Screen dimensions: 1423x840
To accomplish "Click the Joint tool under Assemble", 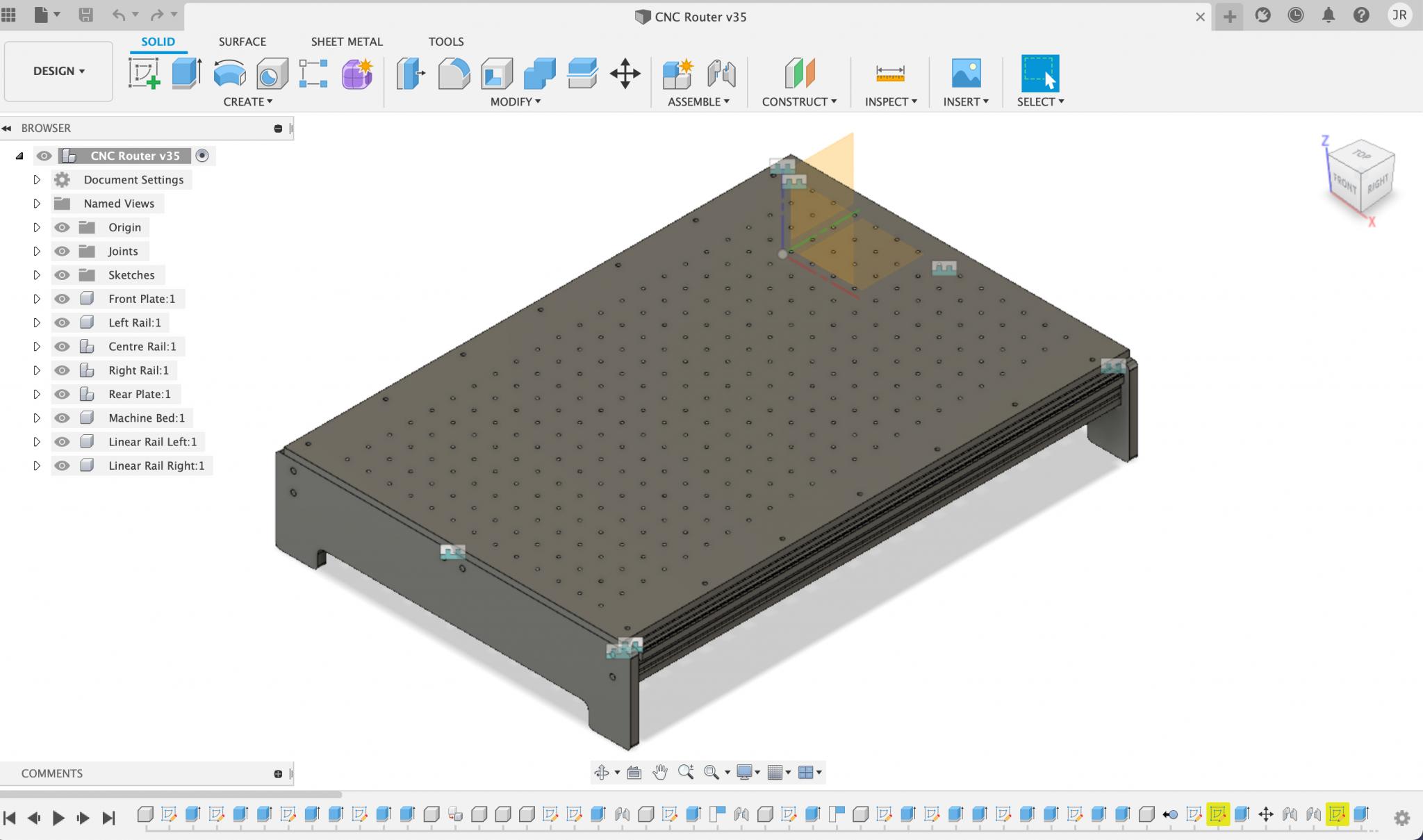I will tap(721, 73).
